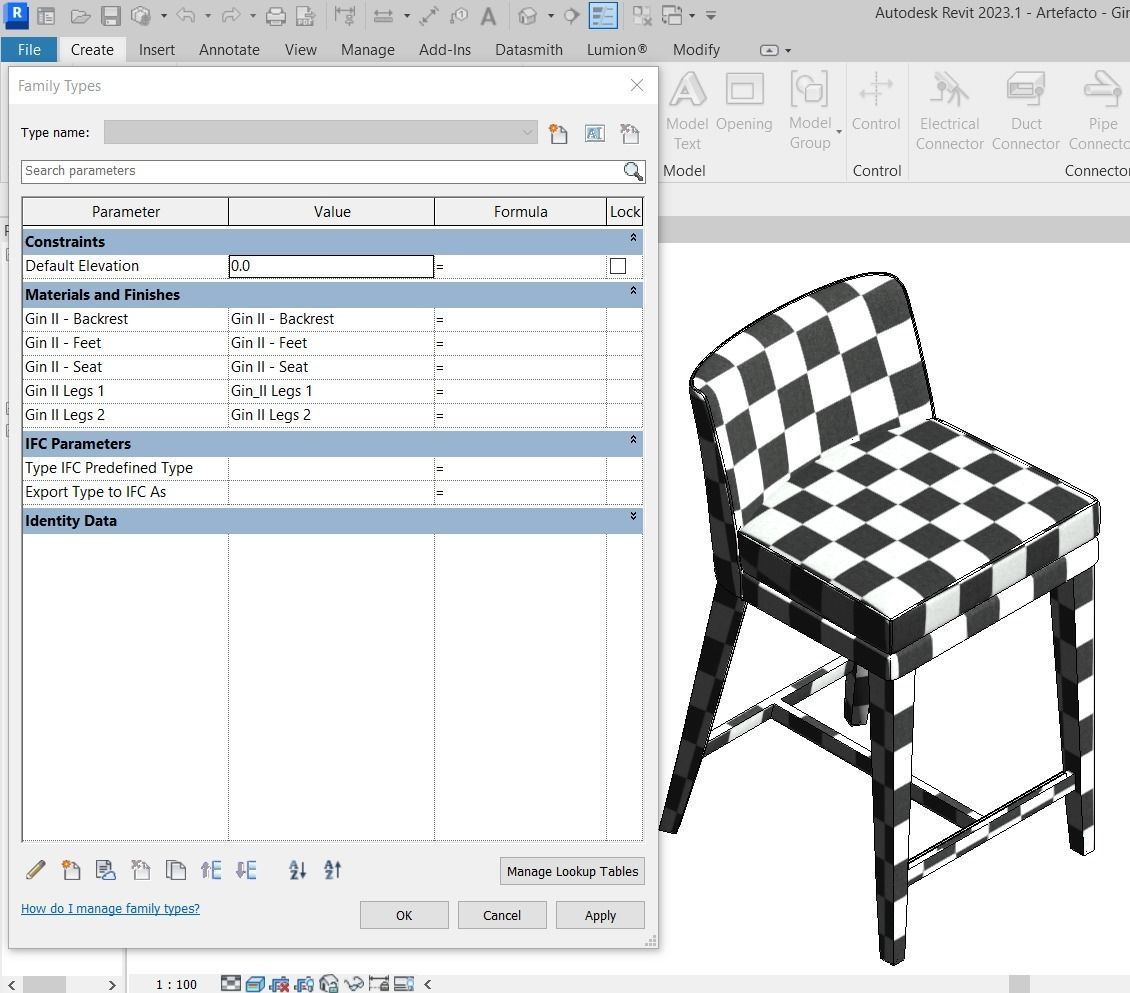Click the Control tool in the ribbon
Image resolution: width=1130 pixels, height=993 pixels.
click(876, 102)
